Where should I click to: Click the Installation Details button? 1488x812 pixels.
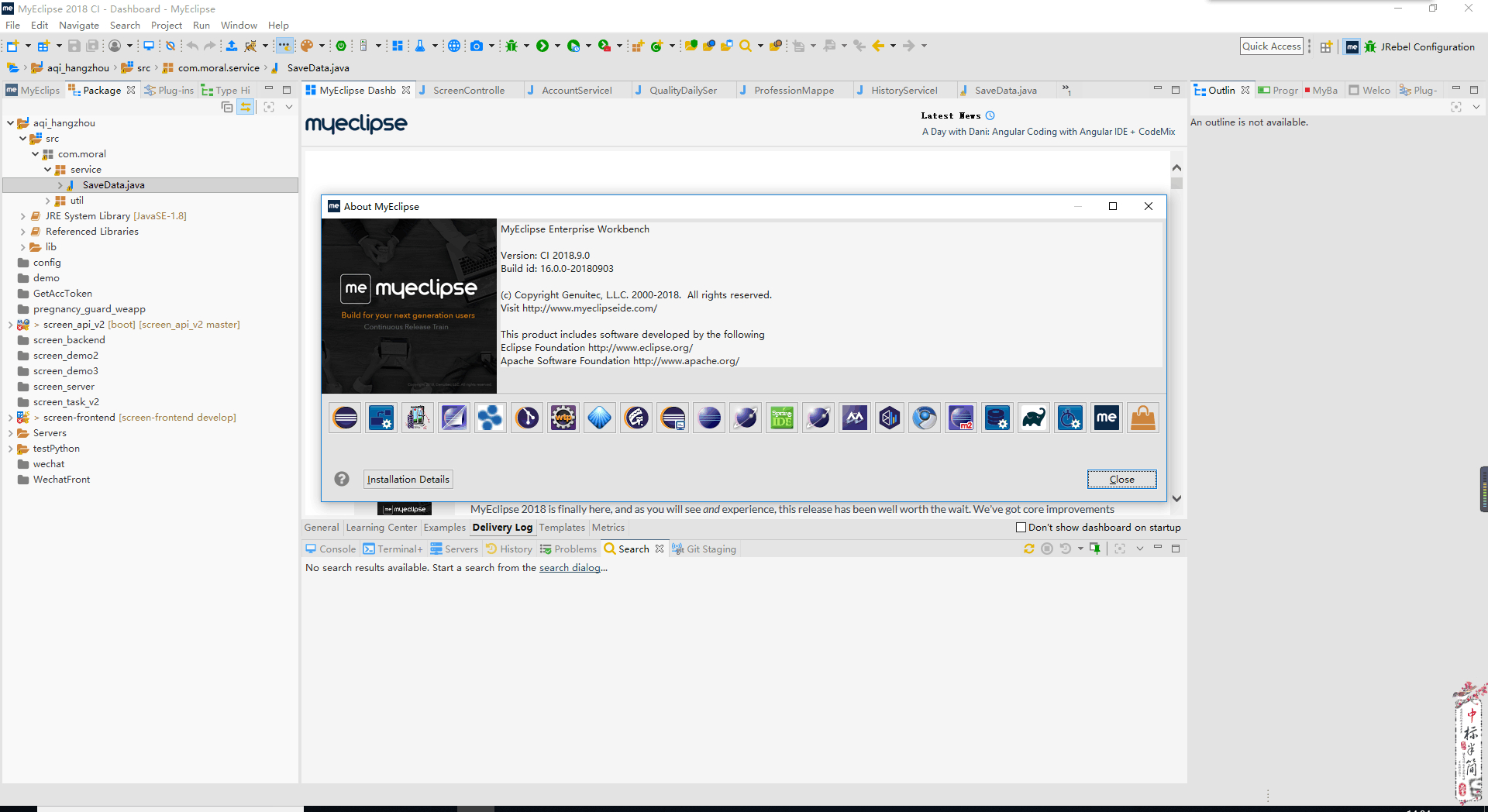pyautogui.click(x=408, y=479)
